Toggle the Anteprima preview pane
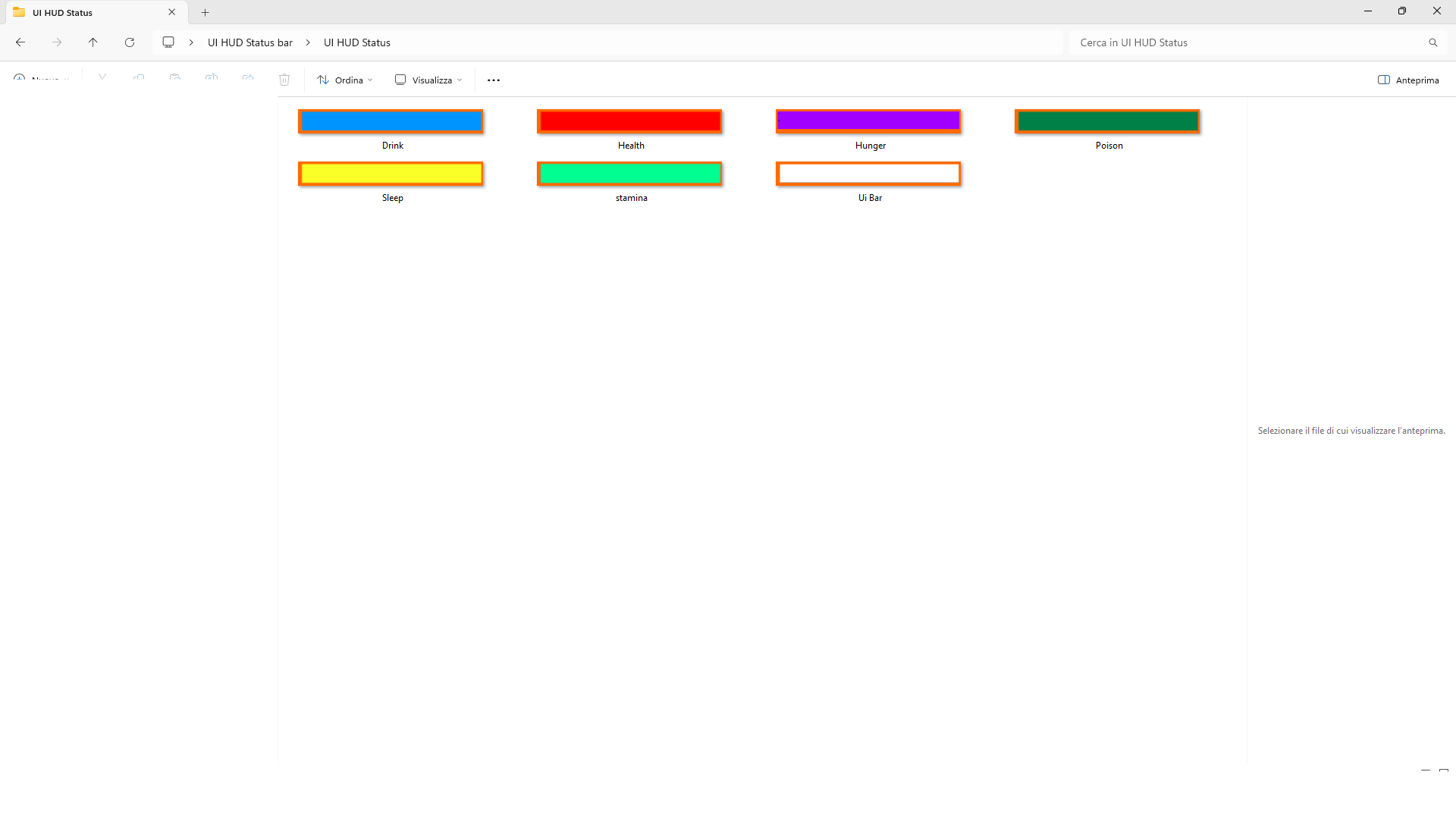This screenshot has height=819, width=1456. click(1407, 80)
